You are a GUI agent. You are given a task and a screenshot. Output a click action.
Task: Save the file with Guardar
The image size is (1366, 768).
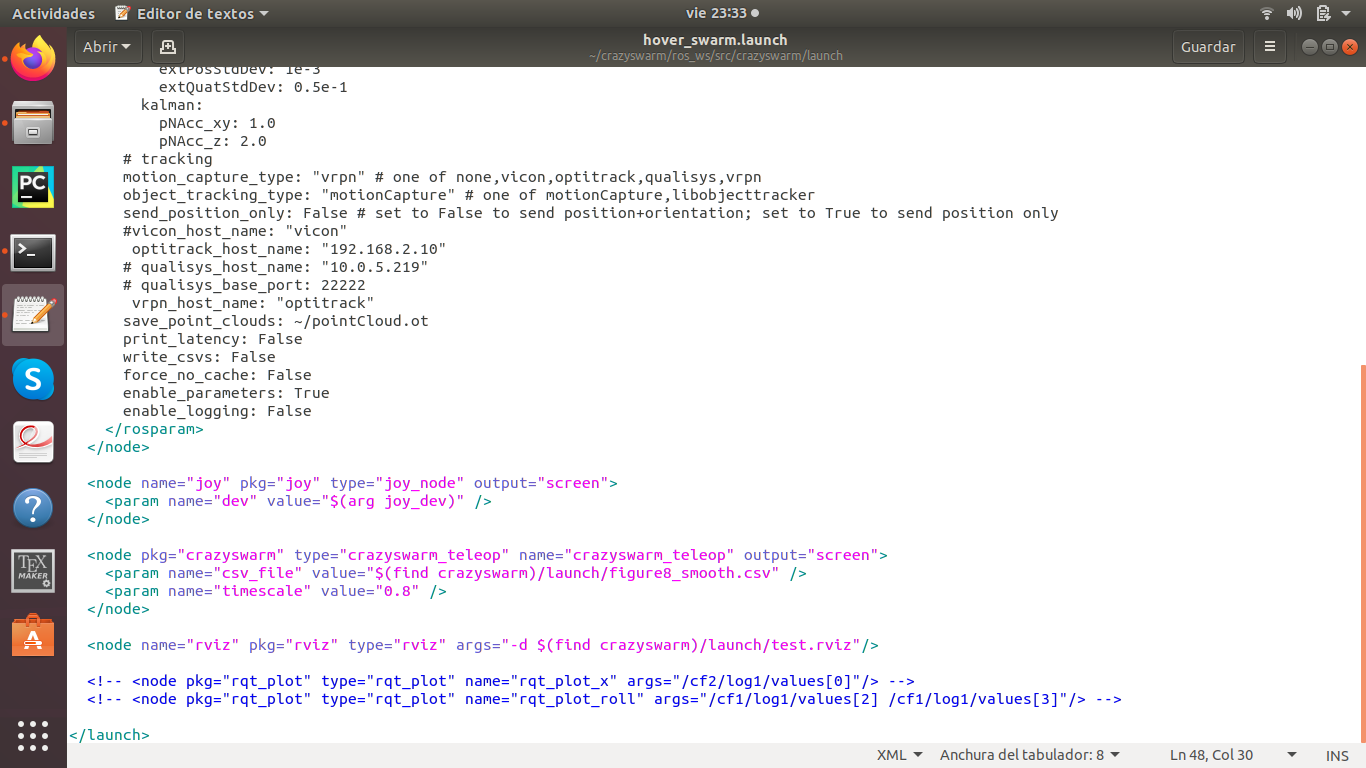(1208, 47)
